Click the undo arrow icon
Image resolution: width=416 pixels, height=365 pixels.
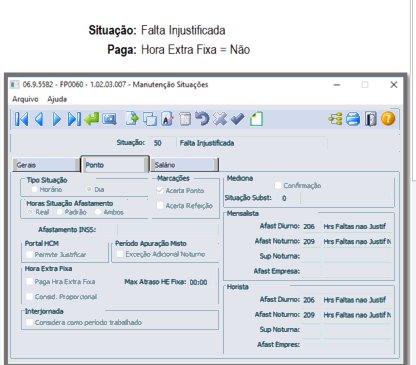tap(202, 118)
